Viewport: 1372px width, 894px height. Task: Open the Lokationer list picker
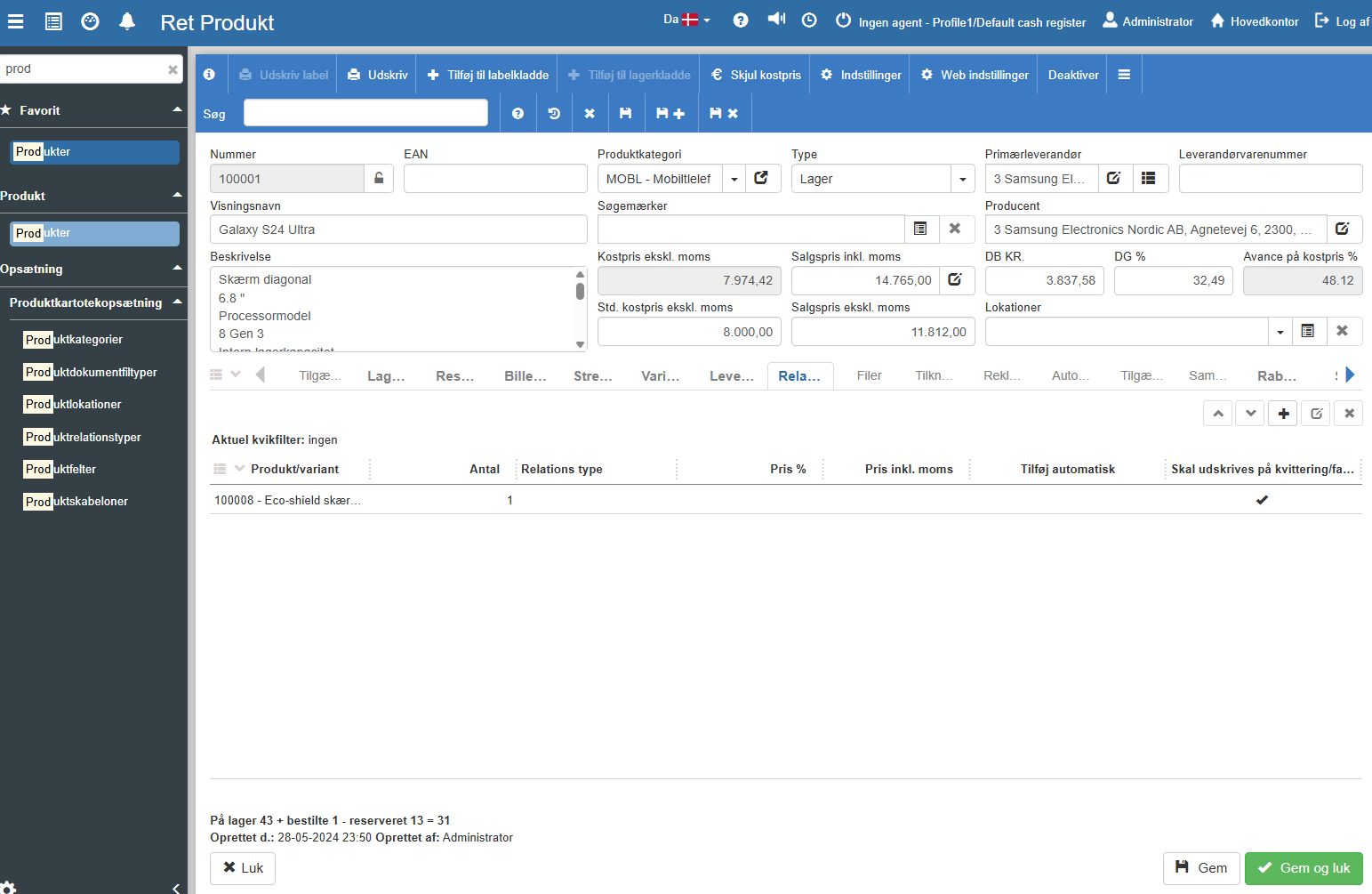1308,332
